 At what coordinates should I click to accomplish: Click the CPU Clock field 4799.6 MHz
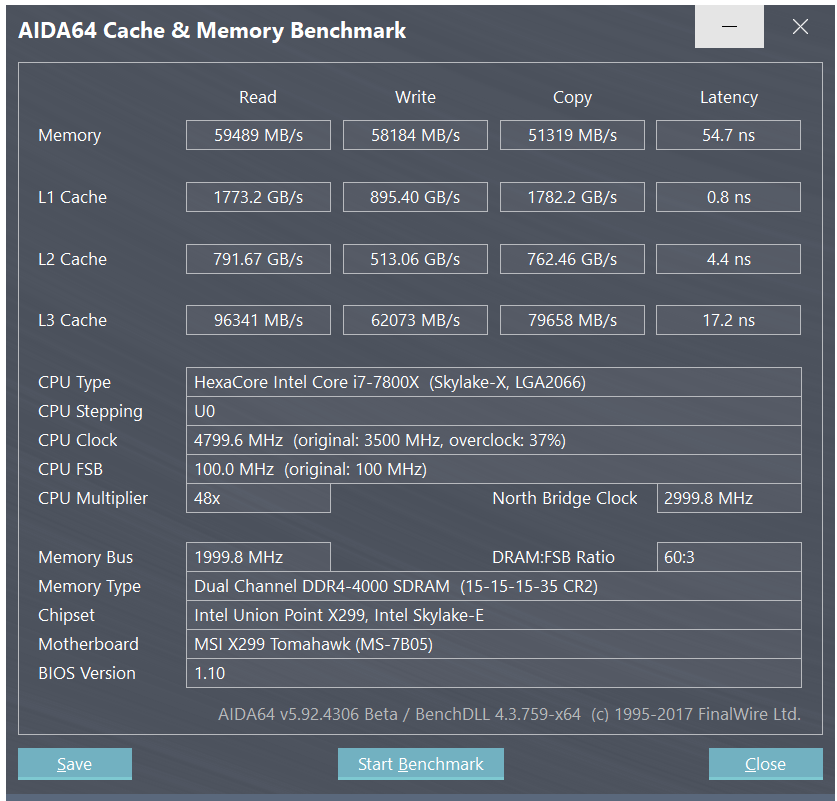pyautogui.click(x=494, y=440)
